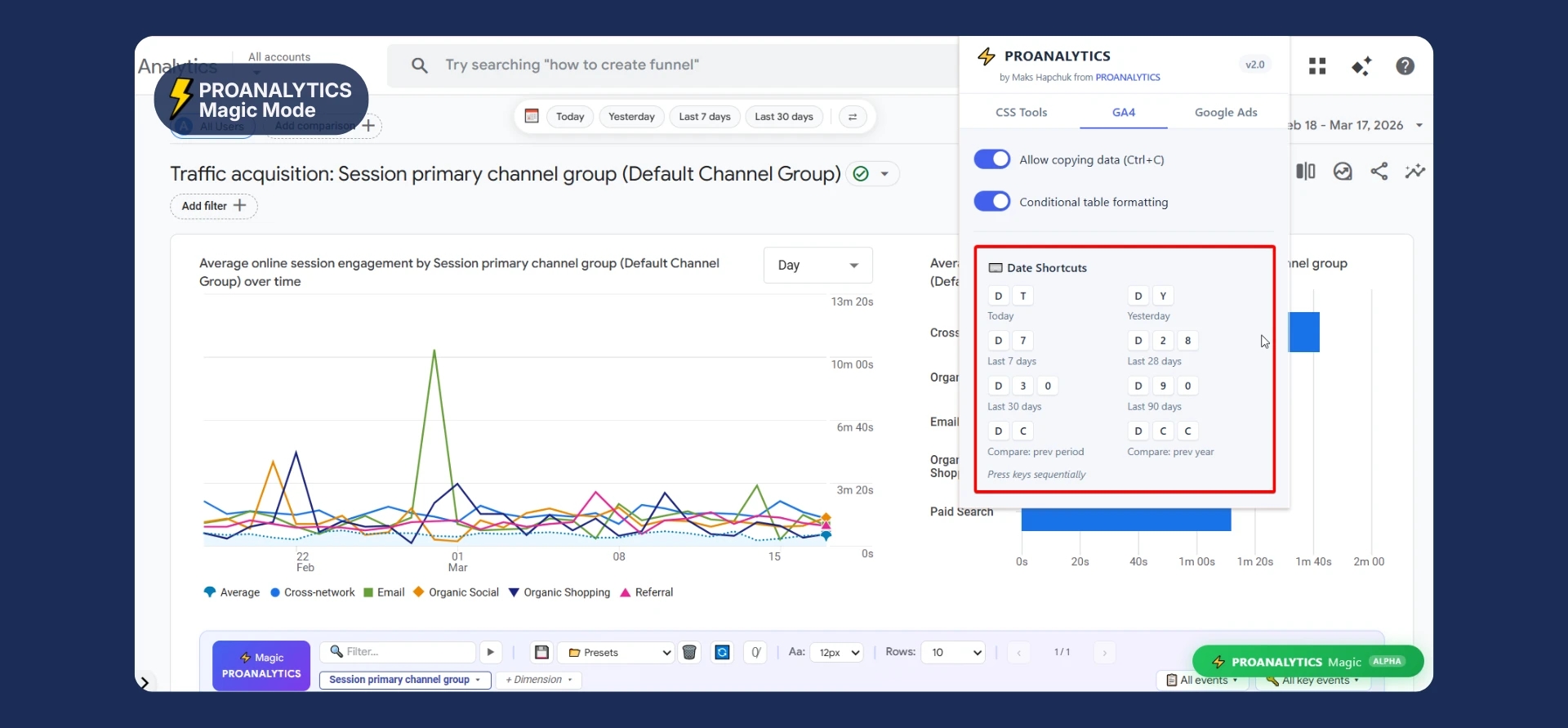Click the save floppy disk icon

[541, 652]
